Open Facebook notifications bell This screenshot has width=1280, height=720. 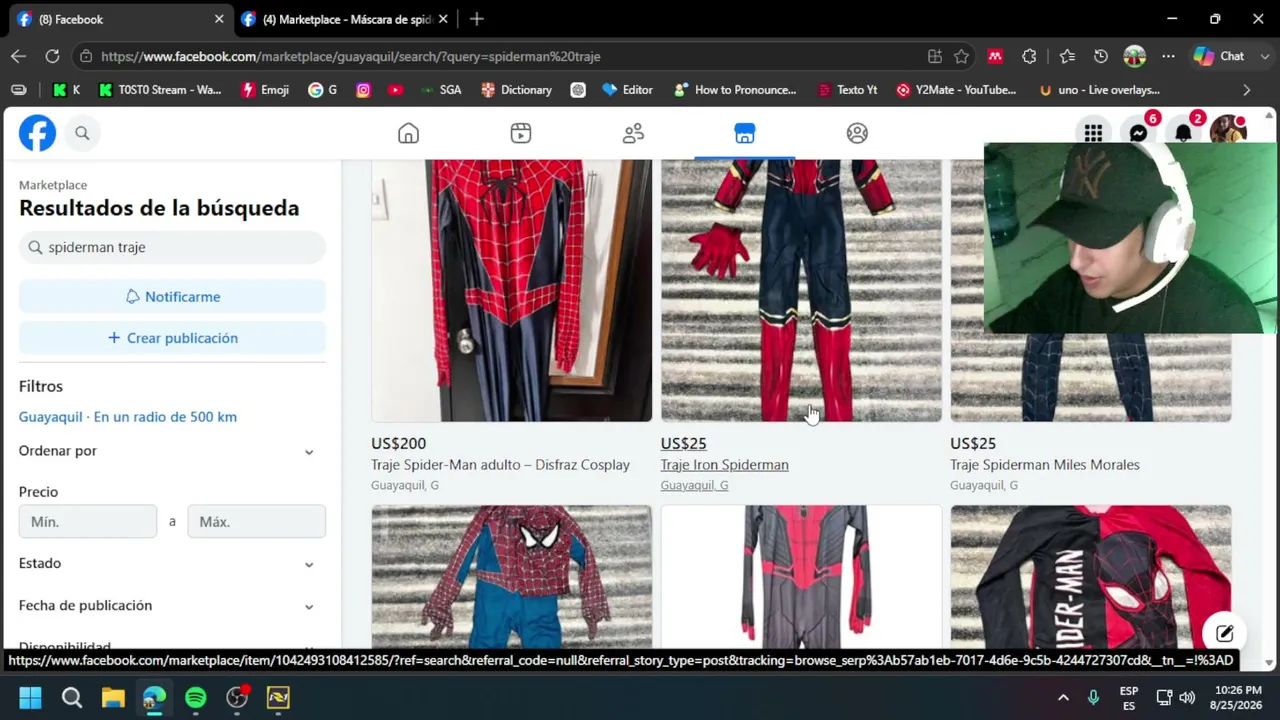(1183, 133)
